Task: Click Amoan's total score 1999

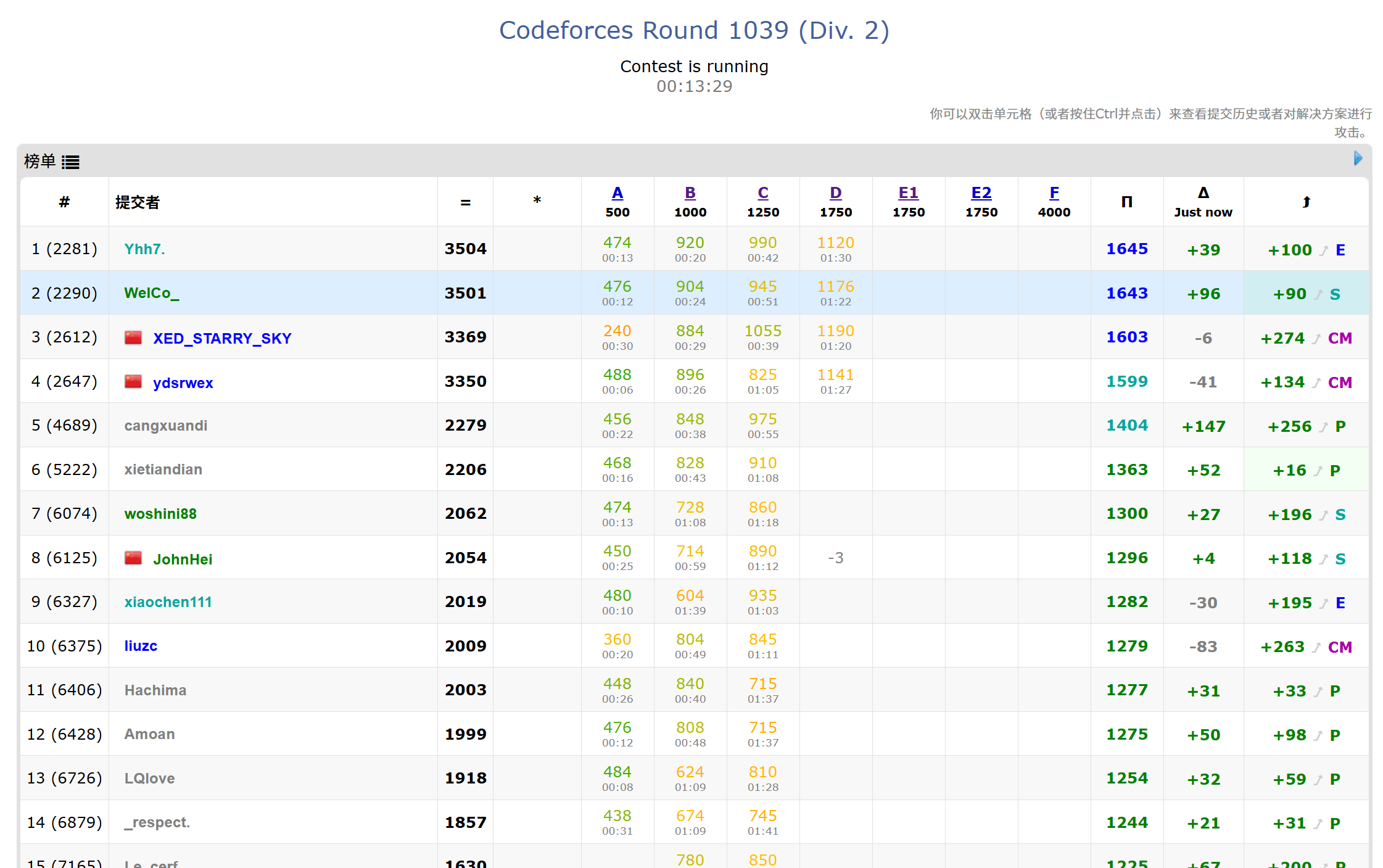Action: (x=466, y=734)
